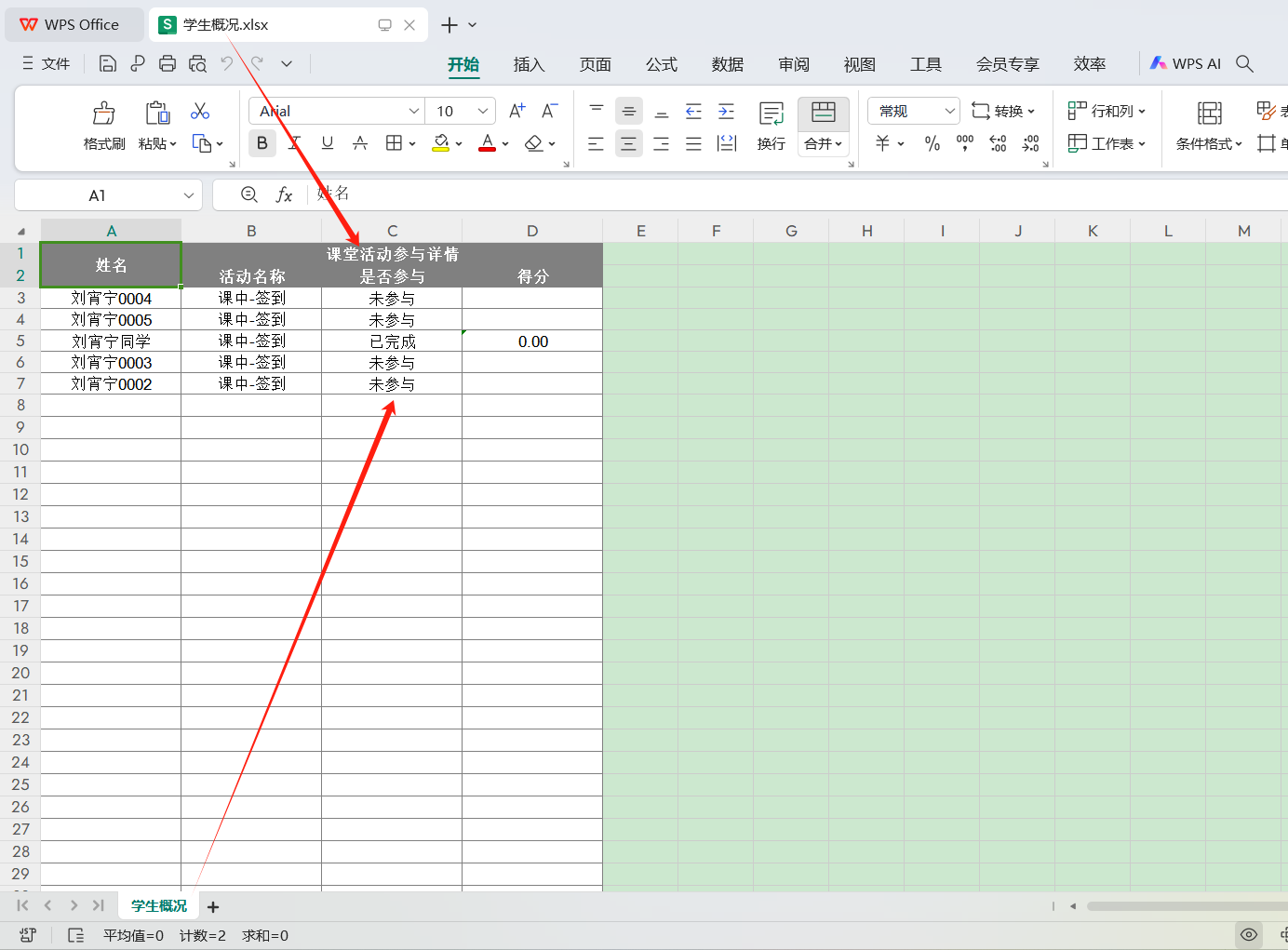
Task: Click the Cut scissors icon
Action: tap(199, 112)
